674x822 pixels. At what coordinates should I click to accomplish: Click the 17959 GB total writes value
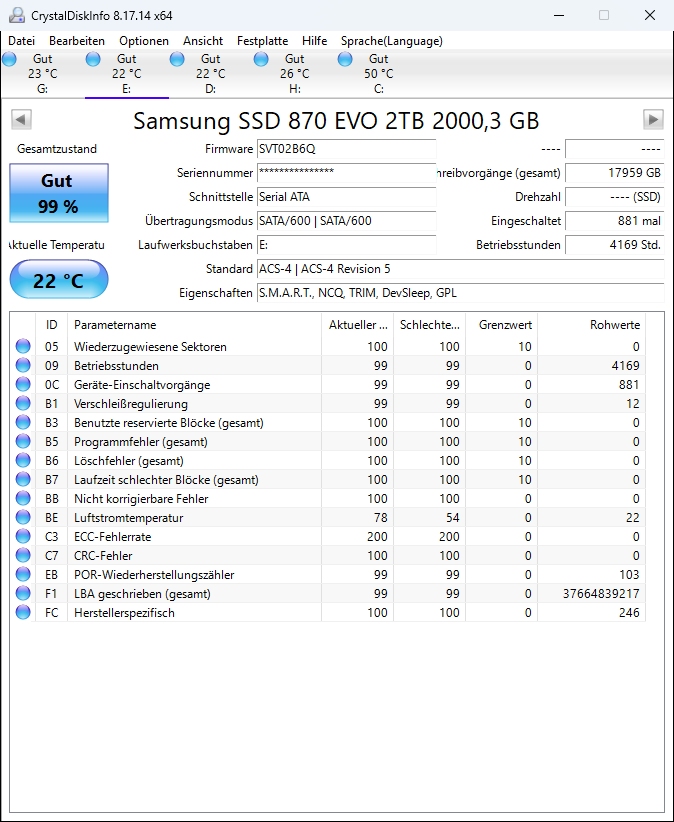(x=614, y=173)
